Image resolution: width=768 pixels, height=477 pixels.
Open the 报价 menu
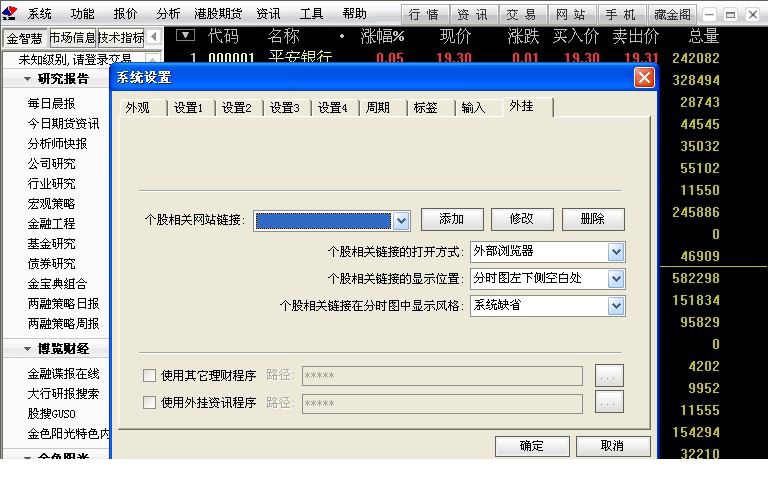point(125,14)
